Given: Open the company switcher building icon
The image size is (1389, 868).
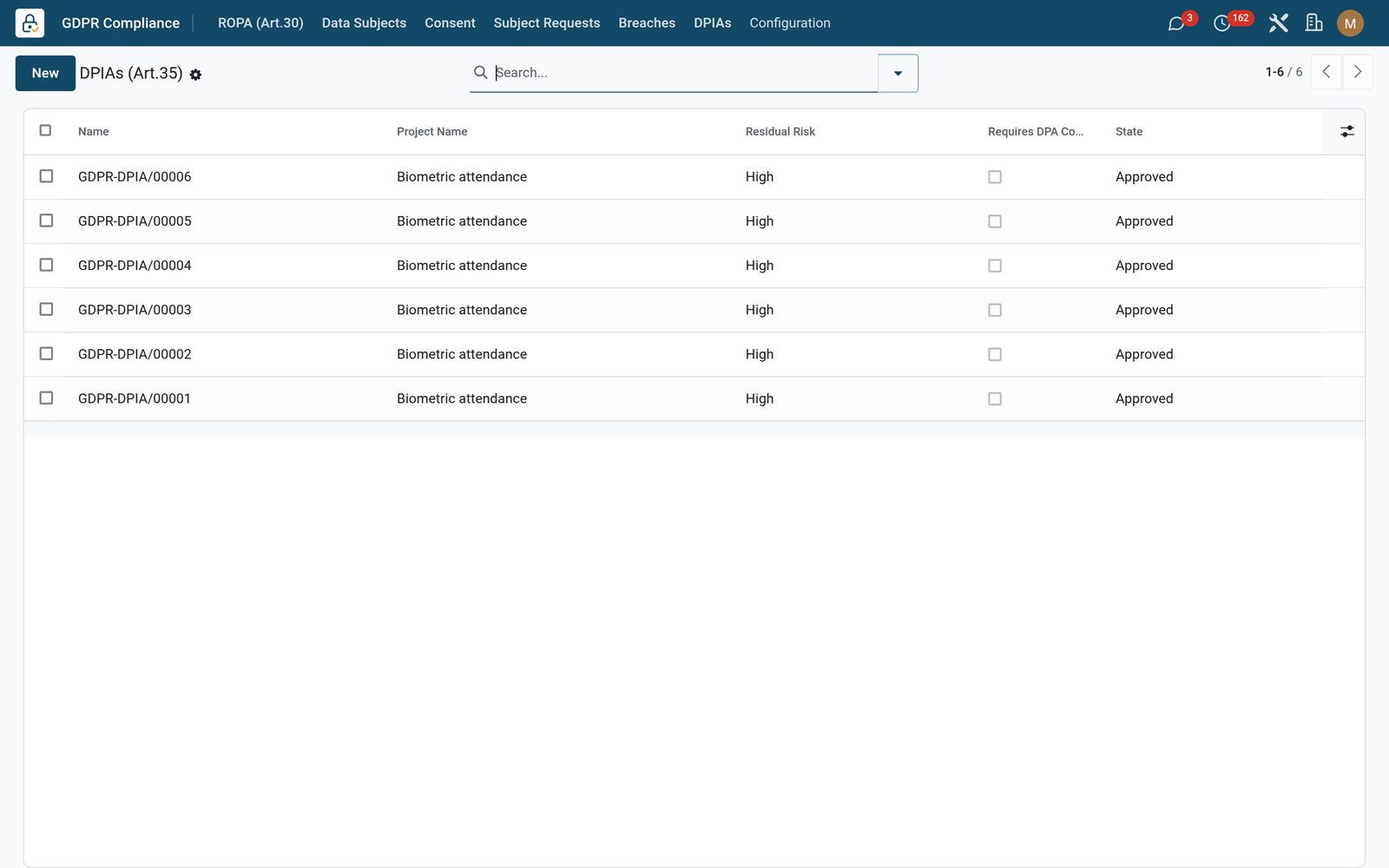Looking at the screenshot, I should [x=1314, y=23].
